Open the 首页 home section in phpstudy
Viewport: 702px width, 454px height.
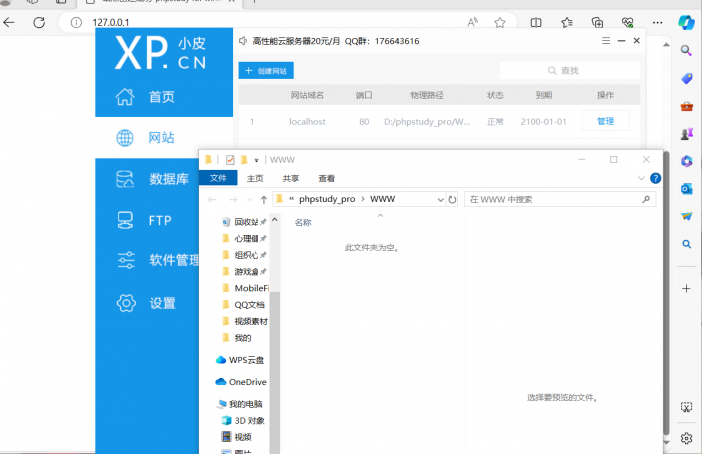(x=145, y=97)
